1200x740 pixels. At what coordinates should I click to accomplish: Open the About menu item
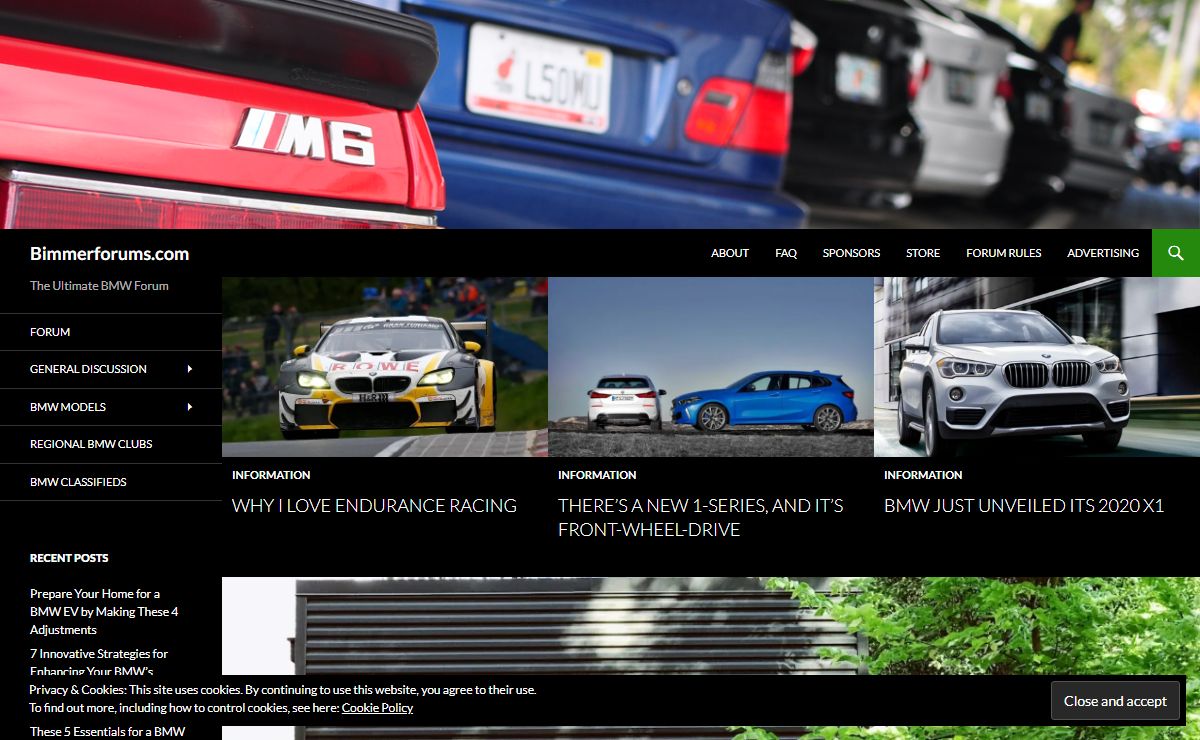point(730,253)
